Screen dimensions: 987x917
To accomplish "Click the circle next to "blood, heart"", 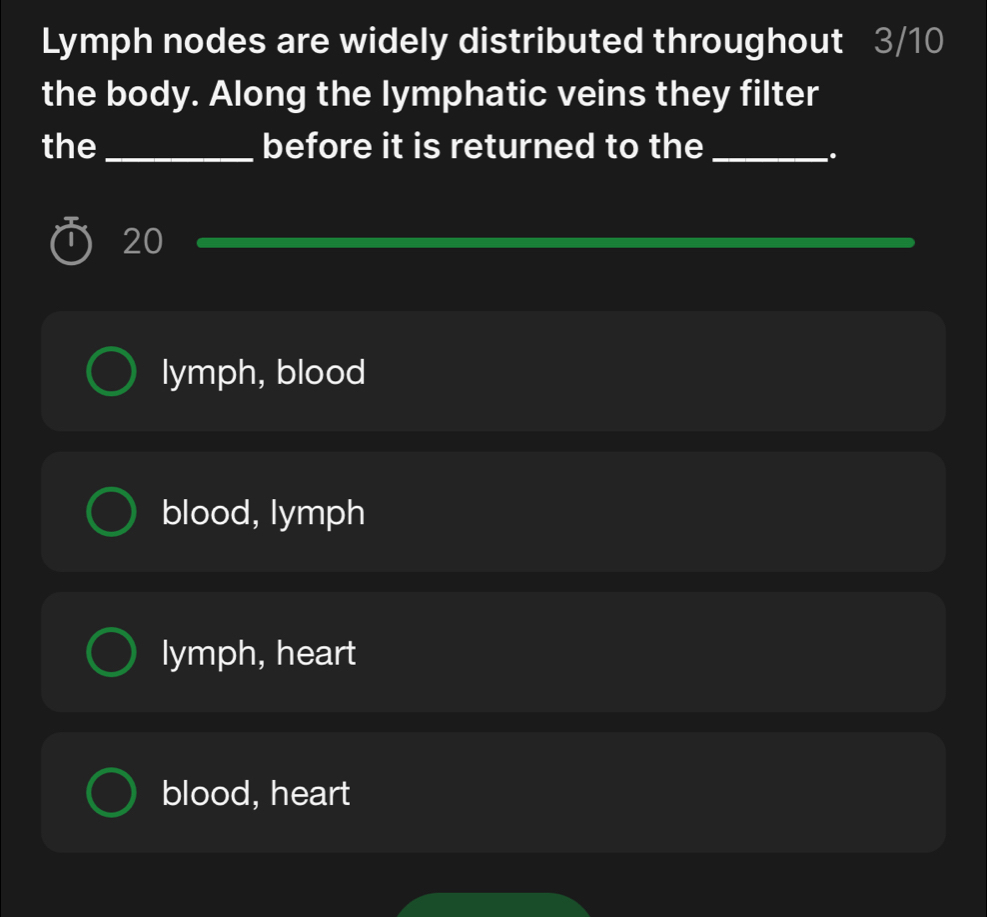I will coord(110,792).
